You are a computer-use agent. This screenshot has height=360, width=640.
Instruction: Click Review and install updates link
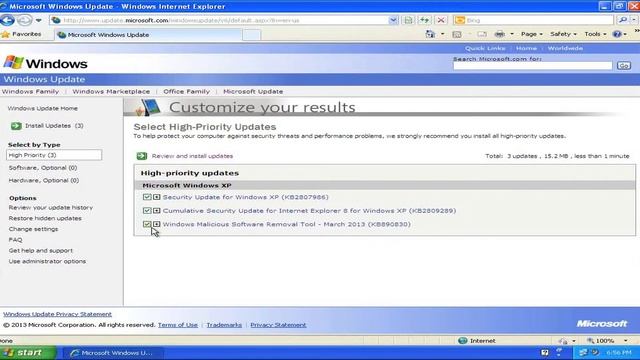[192, 156]
